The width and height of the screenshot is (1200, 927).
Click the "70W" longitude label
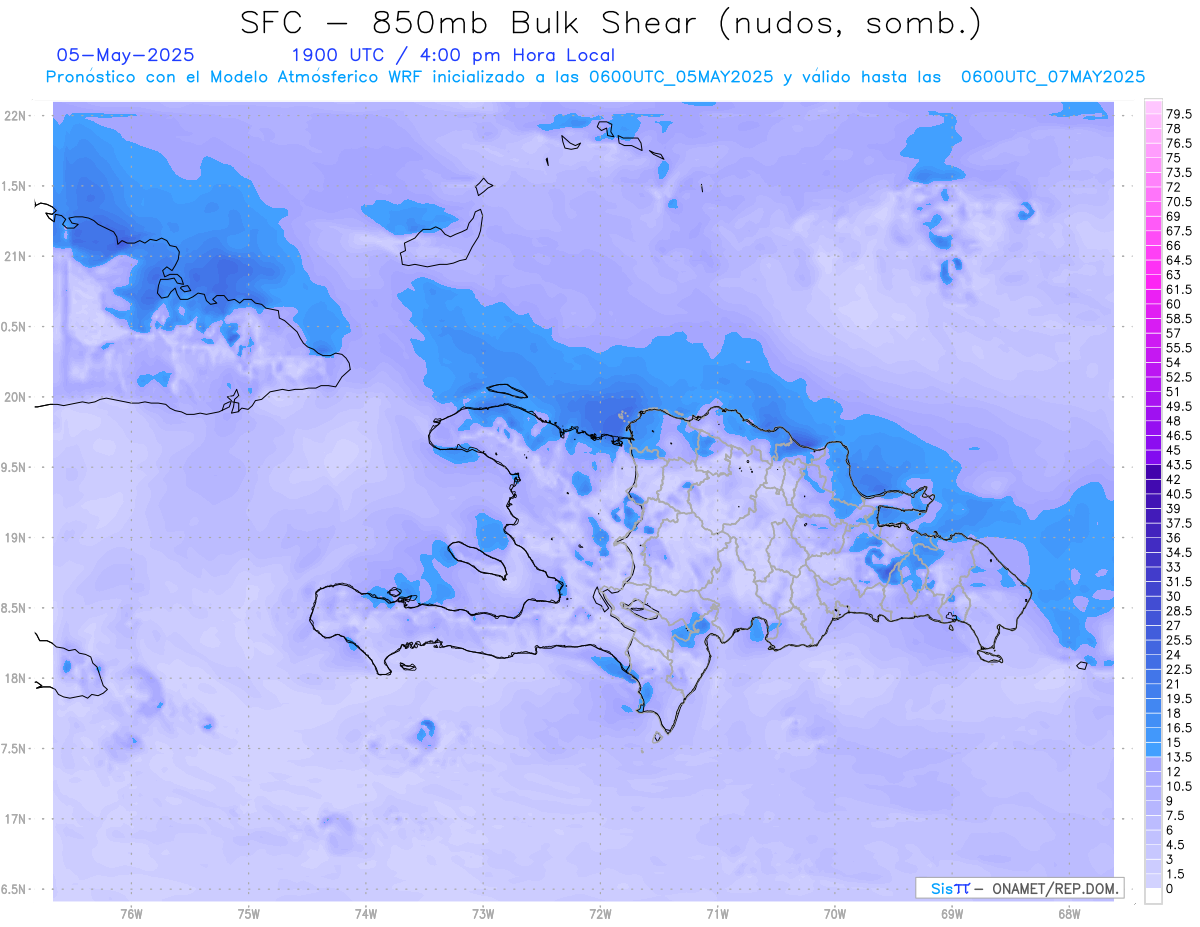point(835,913)
